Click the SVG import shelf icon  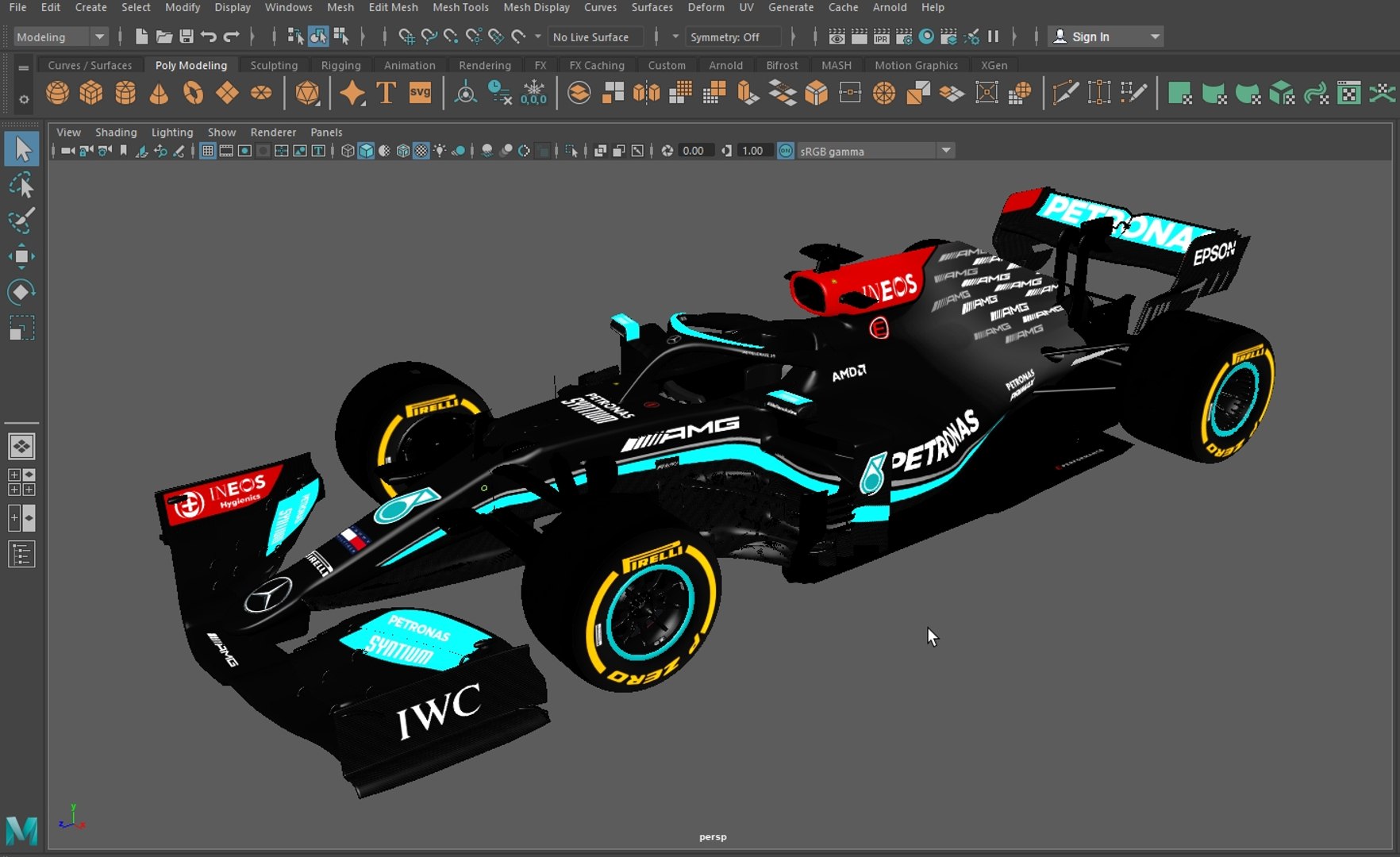coord(420,94)
